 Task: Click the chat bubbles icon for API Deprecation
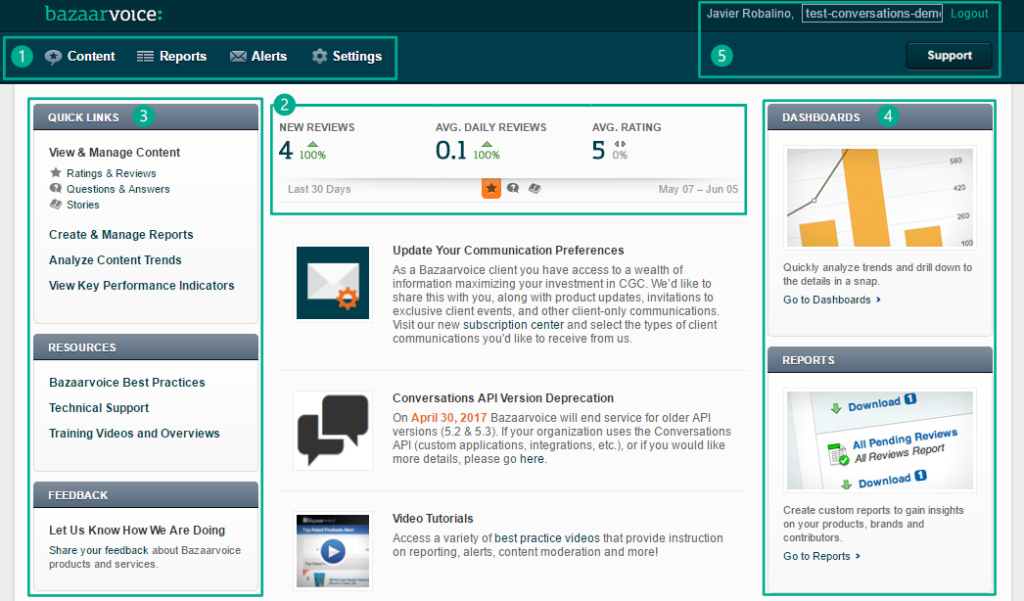332,430
